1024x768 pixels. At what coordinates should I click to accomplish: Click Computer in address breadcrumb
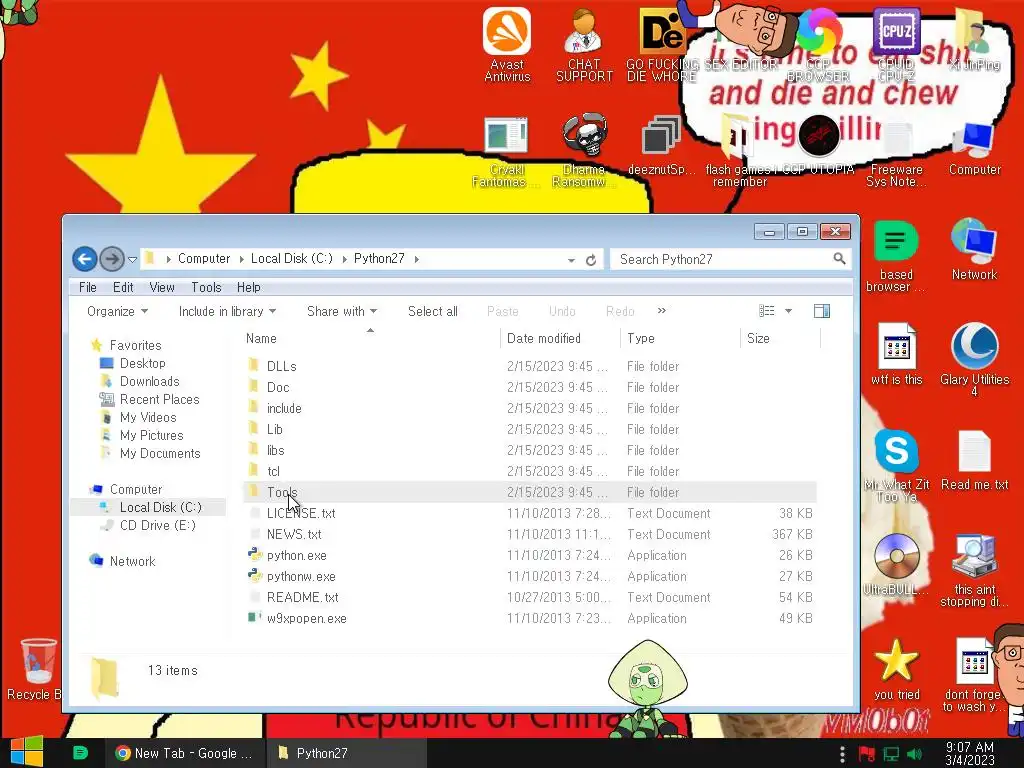204,259
